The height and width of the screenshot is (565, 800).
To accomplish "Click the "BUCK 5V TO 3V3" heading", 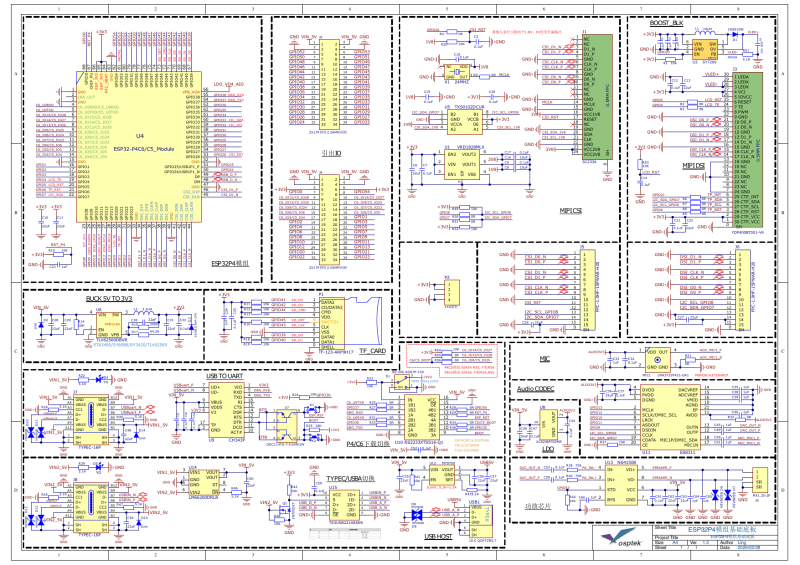I will [x=110, y=299].
